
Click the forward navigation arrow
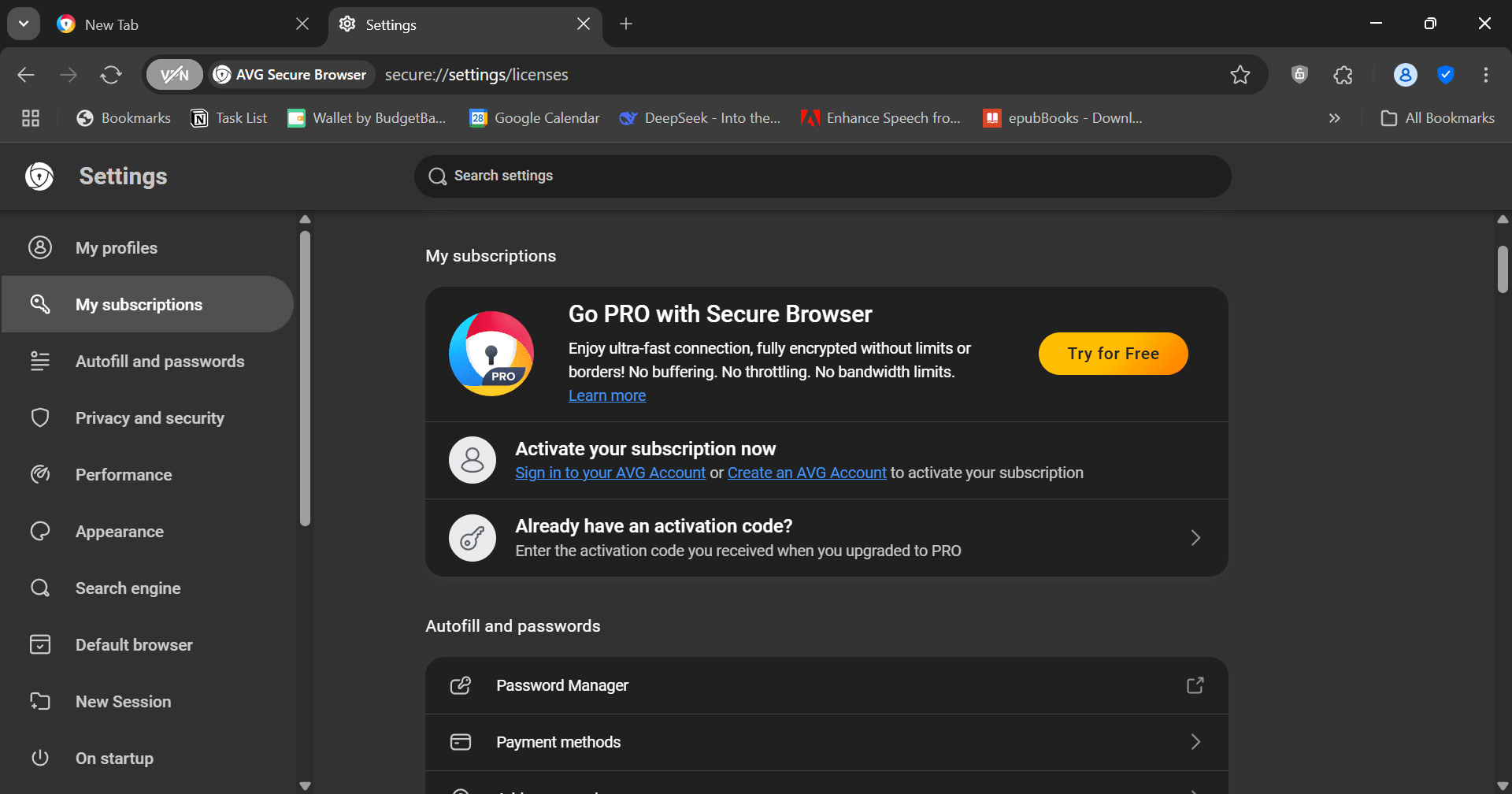[69, 75]
